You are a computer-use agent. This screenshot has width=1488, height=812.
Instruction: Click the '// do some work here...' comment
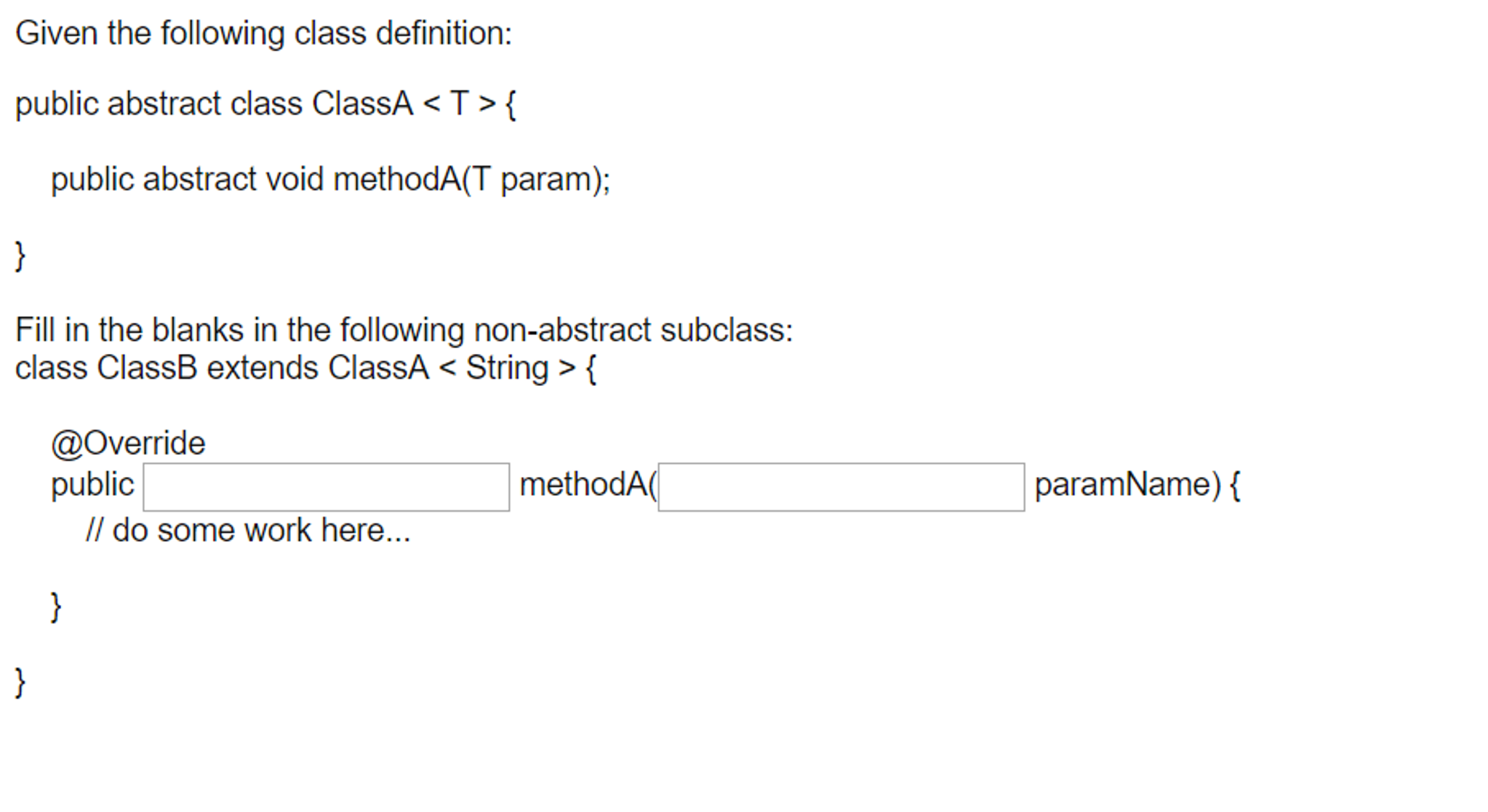(x=249, y=530)
